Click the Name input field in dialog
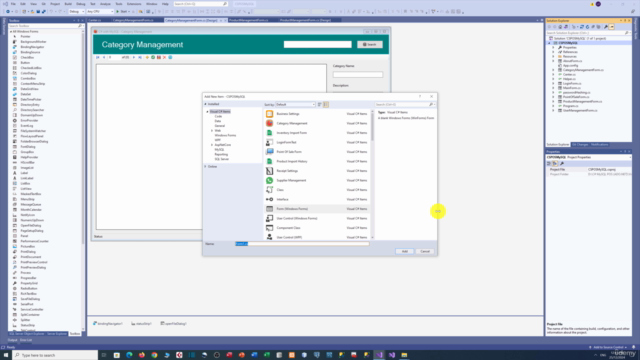This screenshot has height=360, width=640. coord(302,244)
